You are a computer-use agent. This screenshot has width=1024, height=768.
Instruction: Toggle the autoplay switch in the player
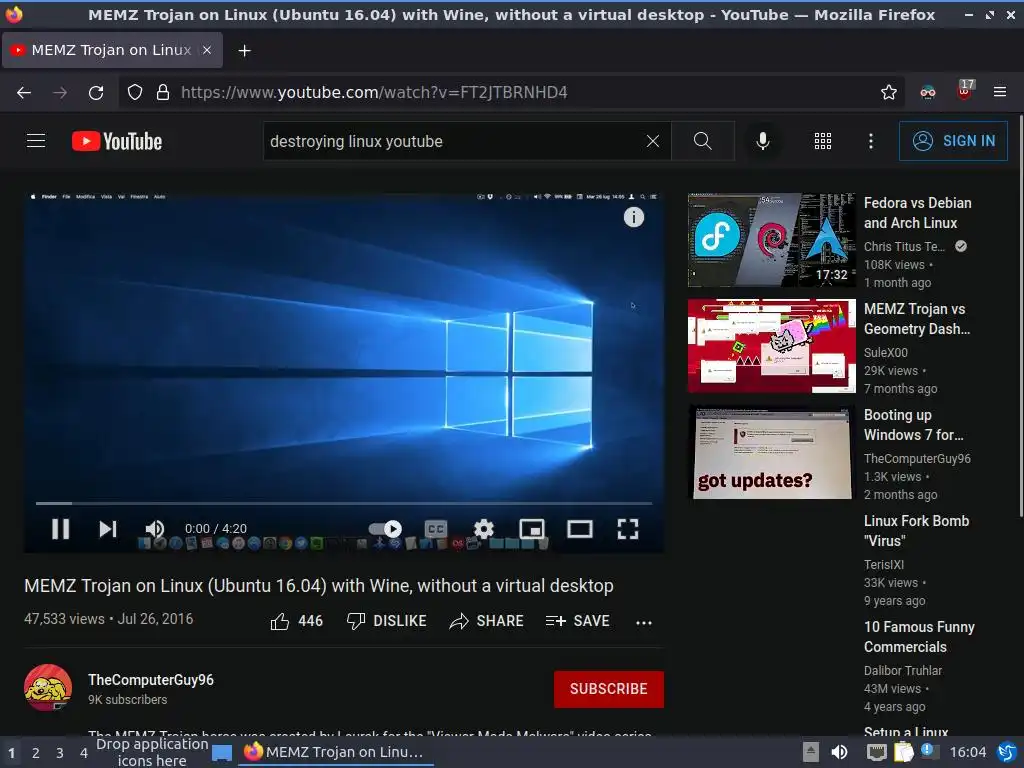(x=385, y=529)
